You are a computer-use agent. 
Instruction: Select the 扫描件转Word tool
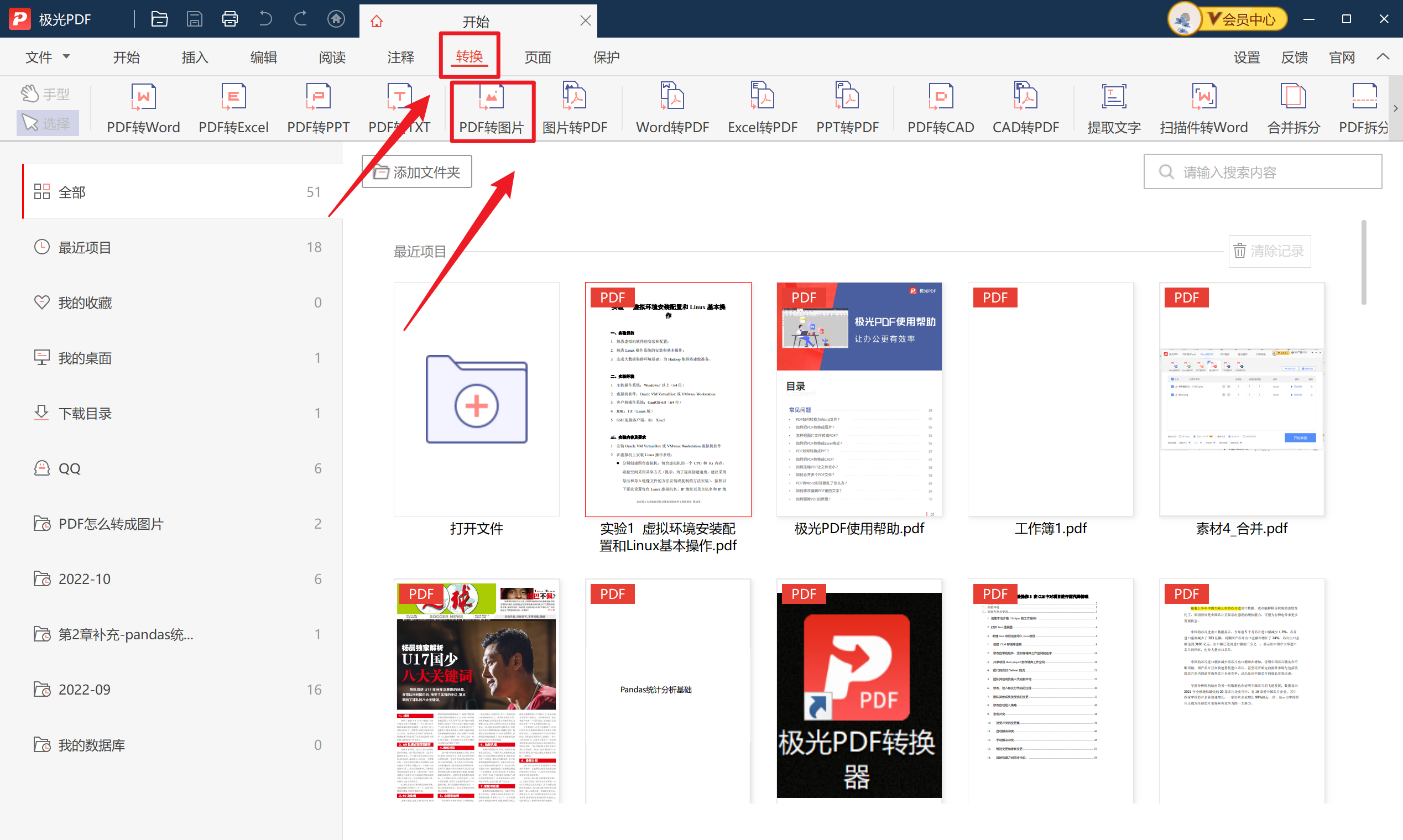1203,109
